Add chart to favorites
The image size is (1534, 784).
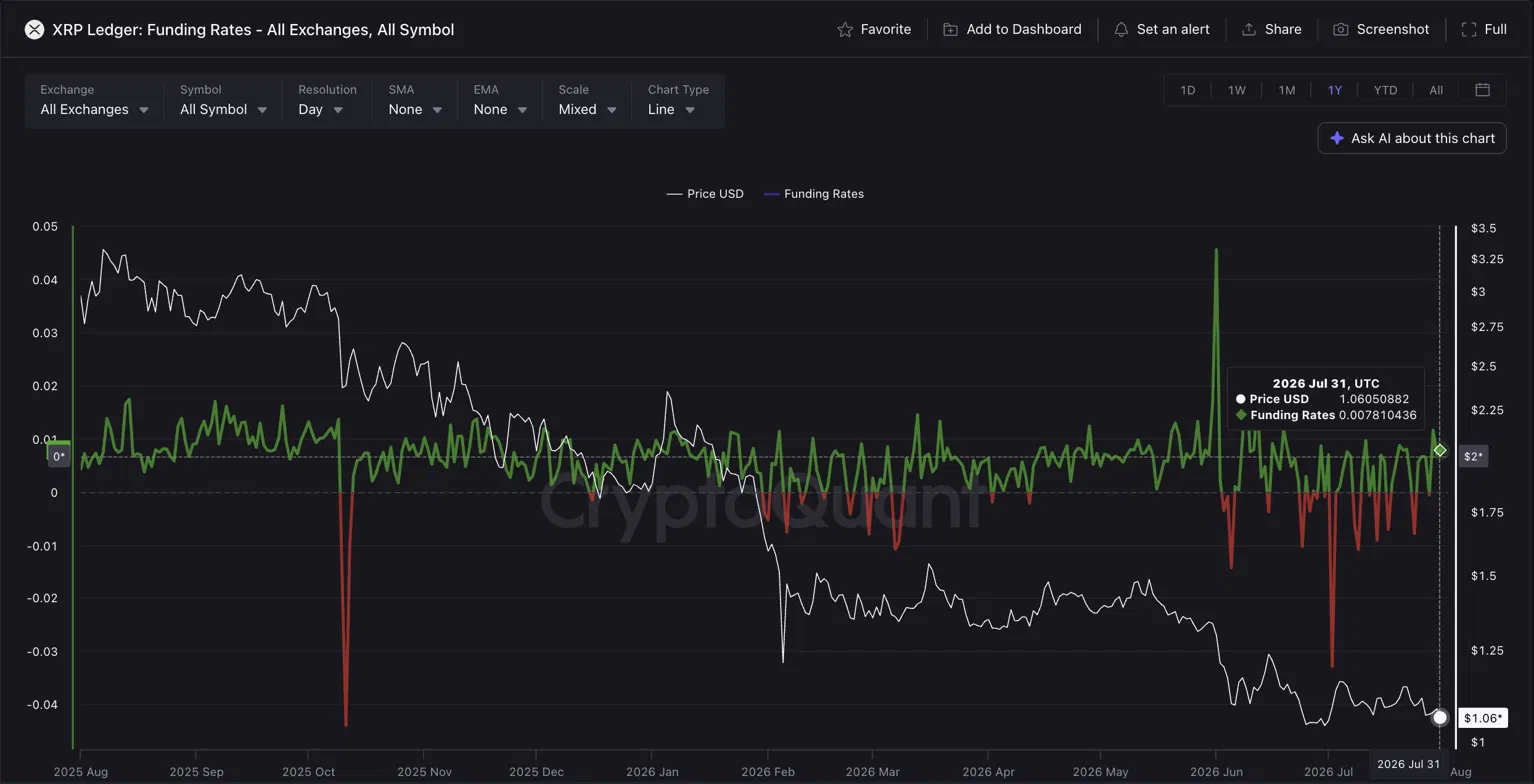(874, 30)
